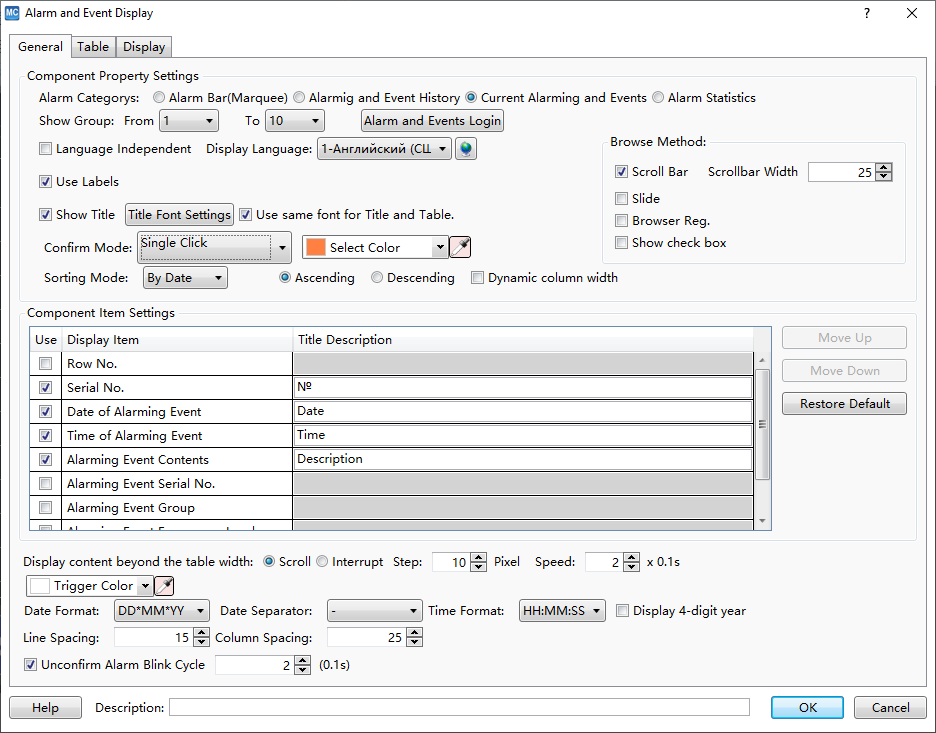The image size is (936, 733).
Task: Click the Restore Default button
Action: (x=844, y=404)
